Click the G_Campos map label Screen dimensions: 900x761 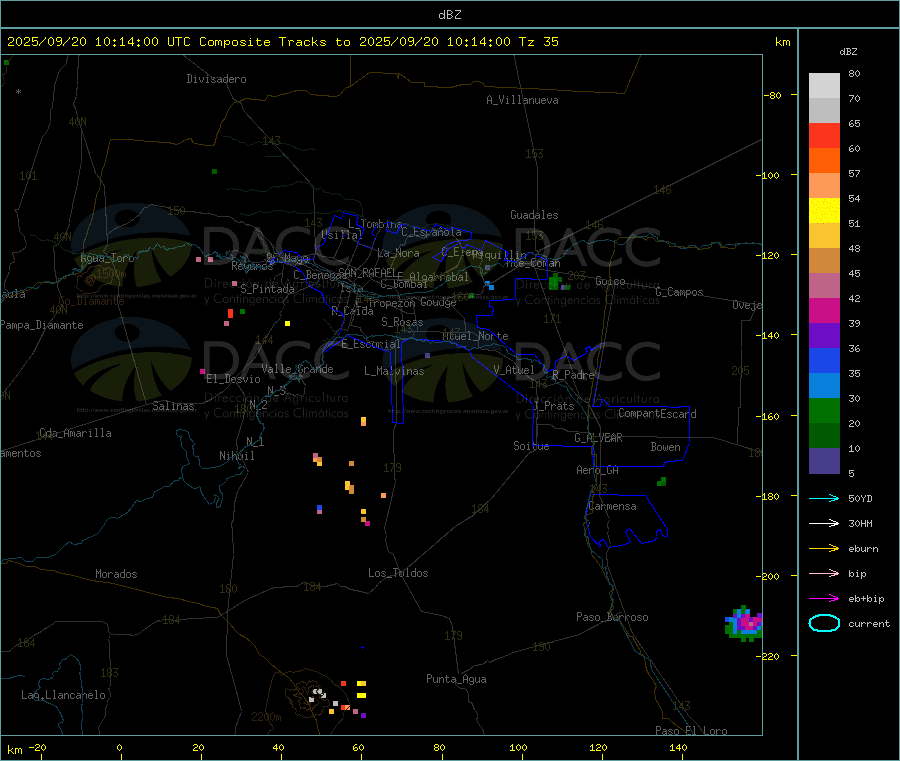[x=679, y=292]
